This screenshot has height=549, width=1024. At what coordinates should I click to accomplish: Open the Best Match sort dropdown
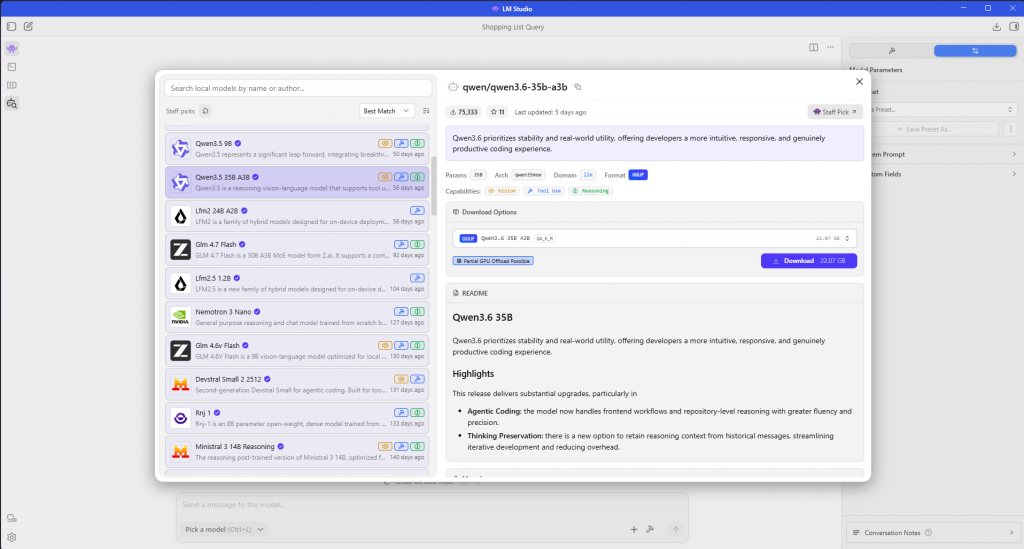388,111
